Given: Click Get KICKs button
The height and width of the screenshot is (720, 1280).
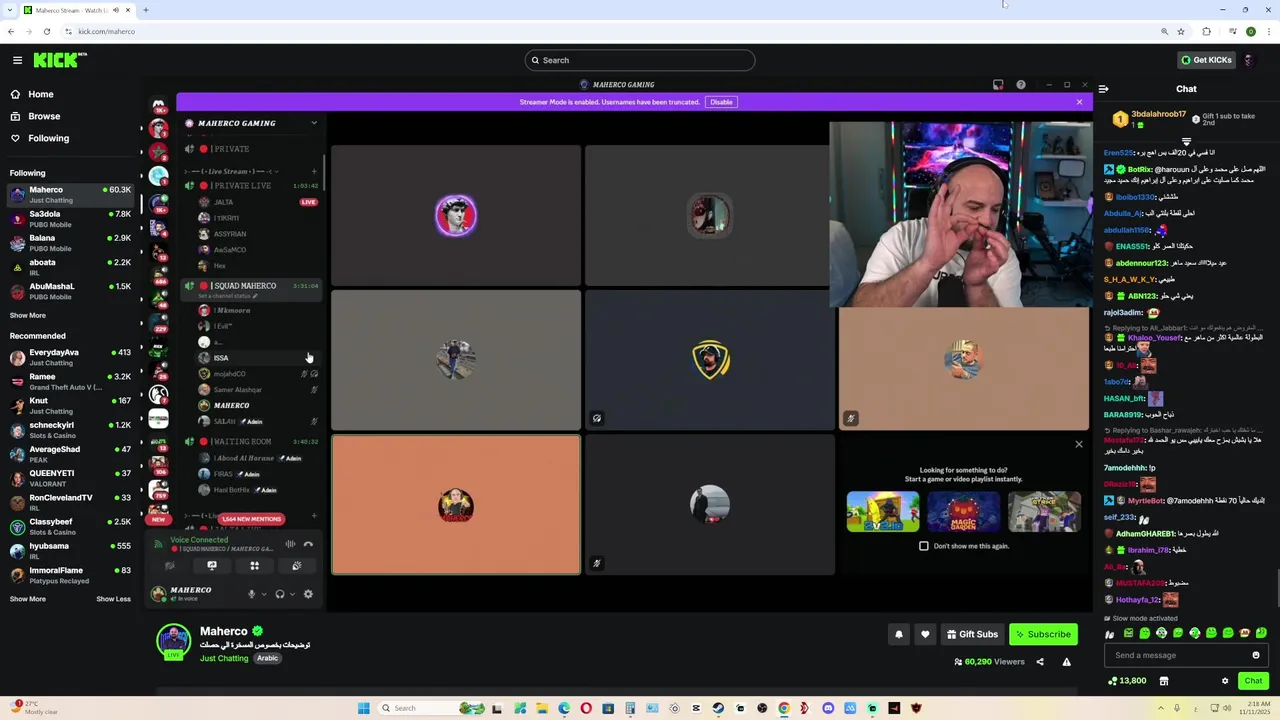Looking at the screenshot, I should (1206, 60).
